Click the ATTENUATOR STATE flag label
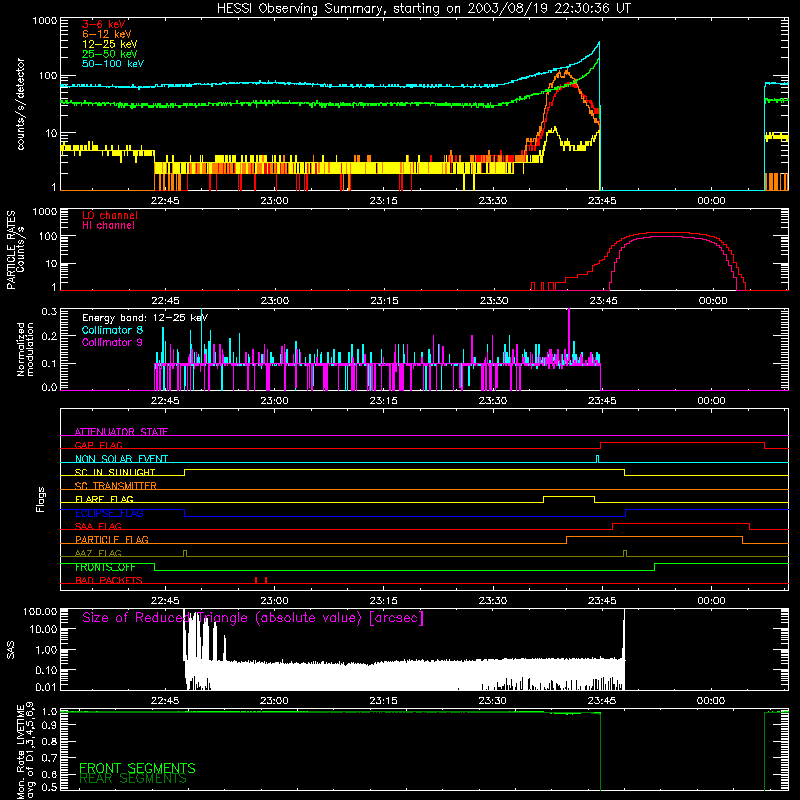The width and height of the screenshot is (800, 800). coord(121,432)
